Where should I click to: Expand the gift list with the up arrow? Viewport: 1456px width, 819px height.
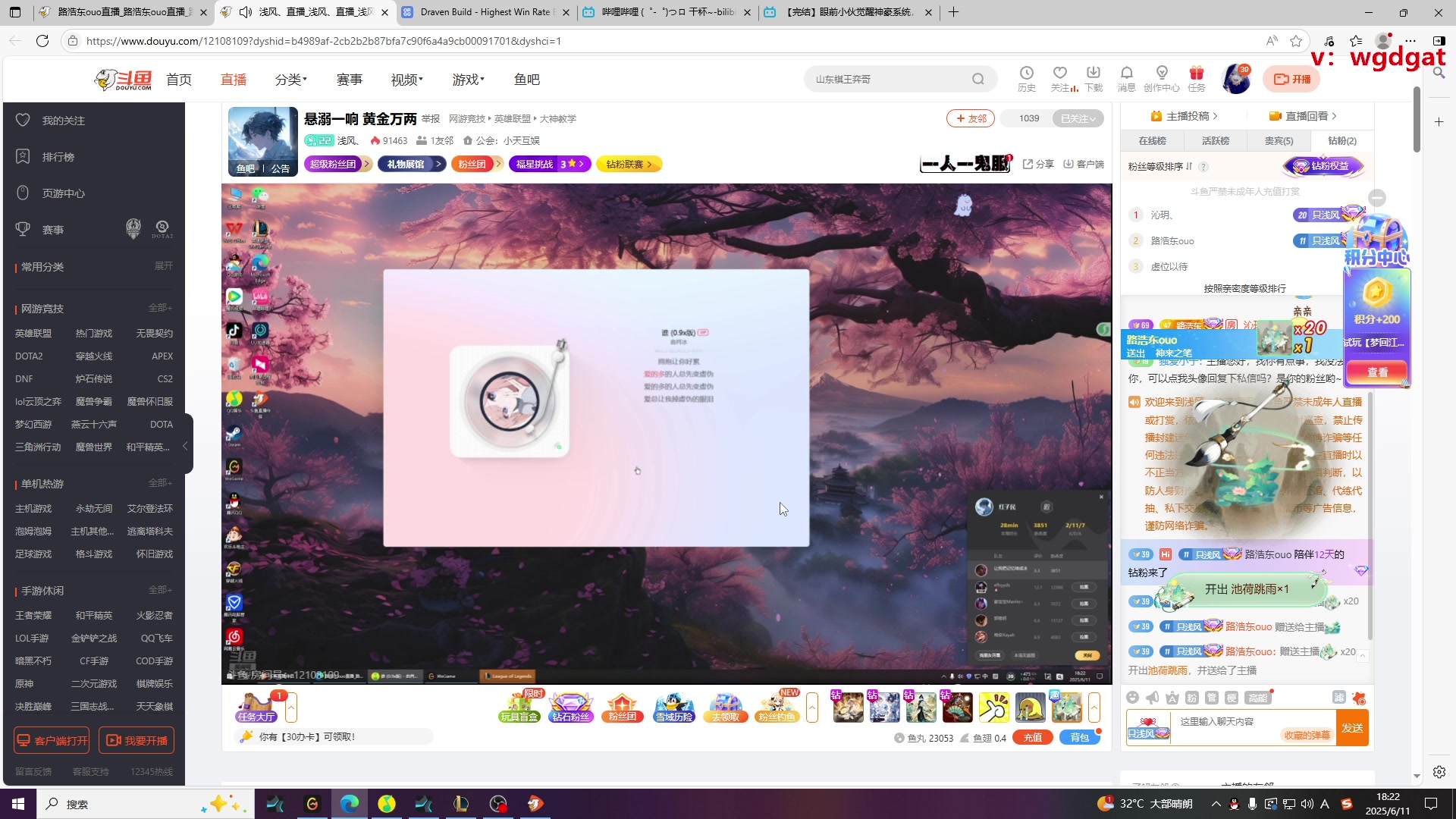pos(1094,707)
